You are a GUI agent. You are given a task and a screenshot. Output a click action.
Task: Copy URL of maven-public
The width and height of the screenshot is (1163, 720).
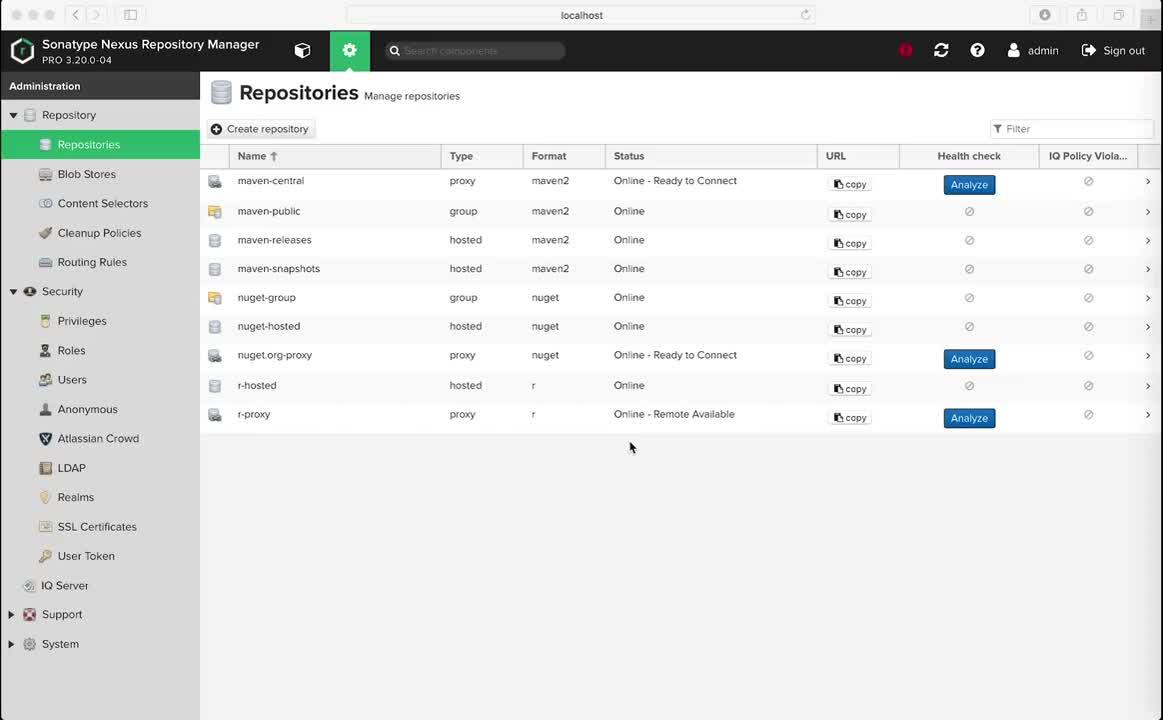[x=850, y=214]
